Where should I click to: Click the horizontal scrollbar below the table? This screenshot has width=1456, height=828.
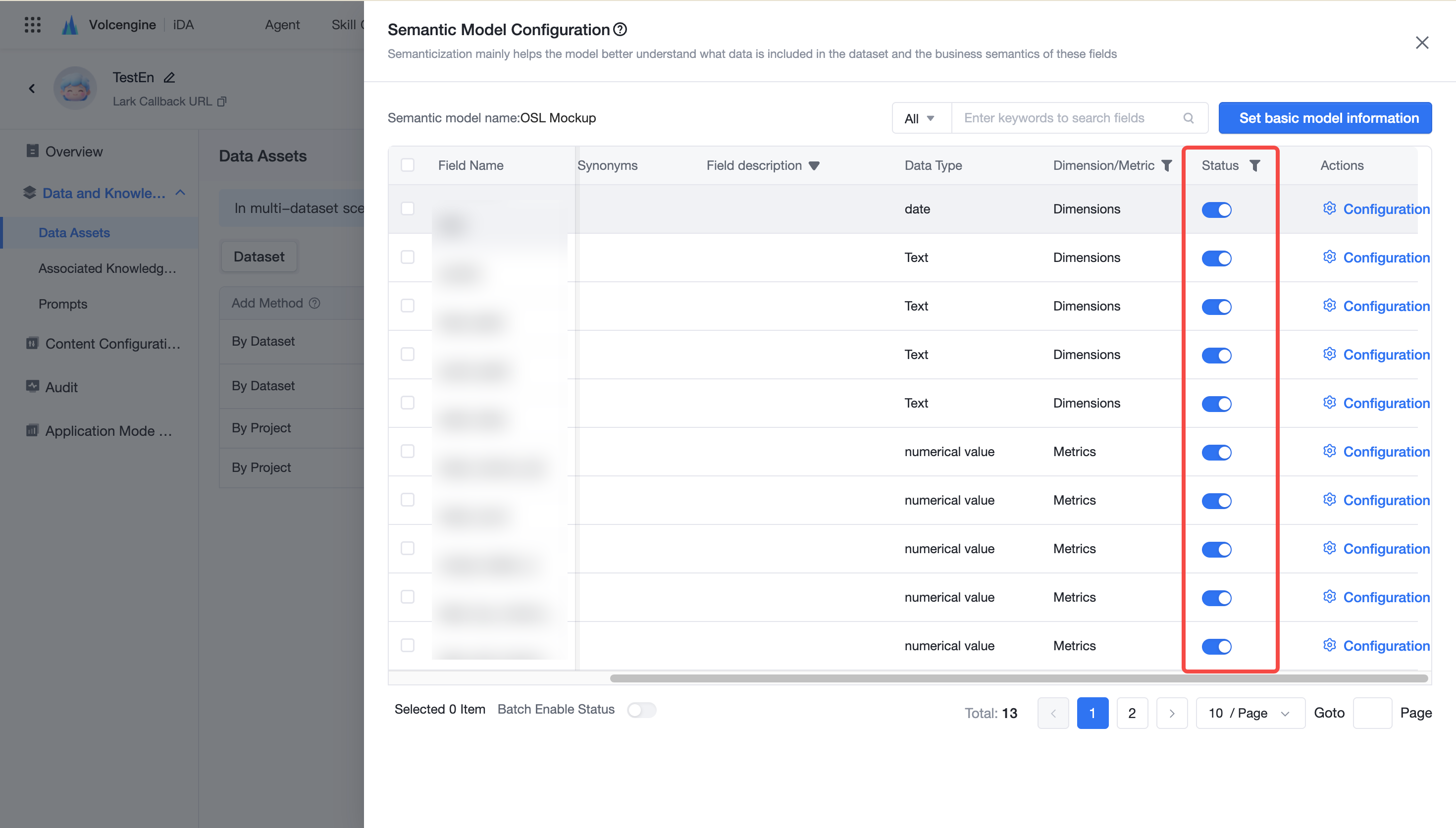tap(1018, 678)
